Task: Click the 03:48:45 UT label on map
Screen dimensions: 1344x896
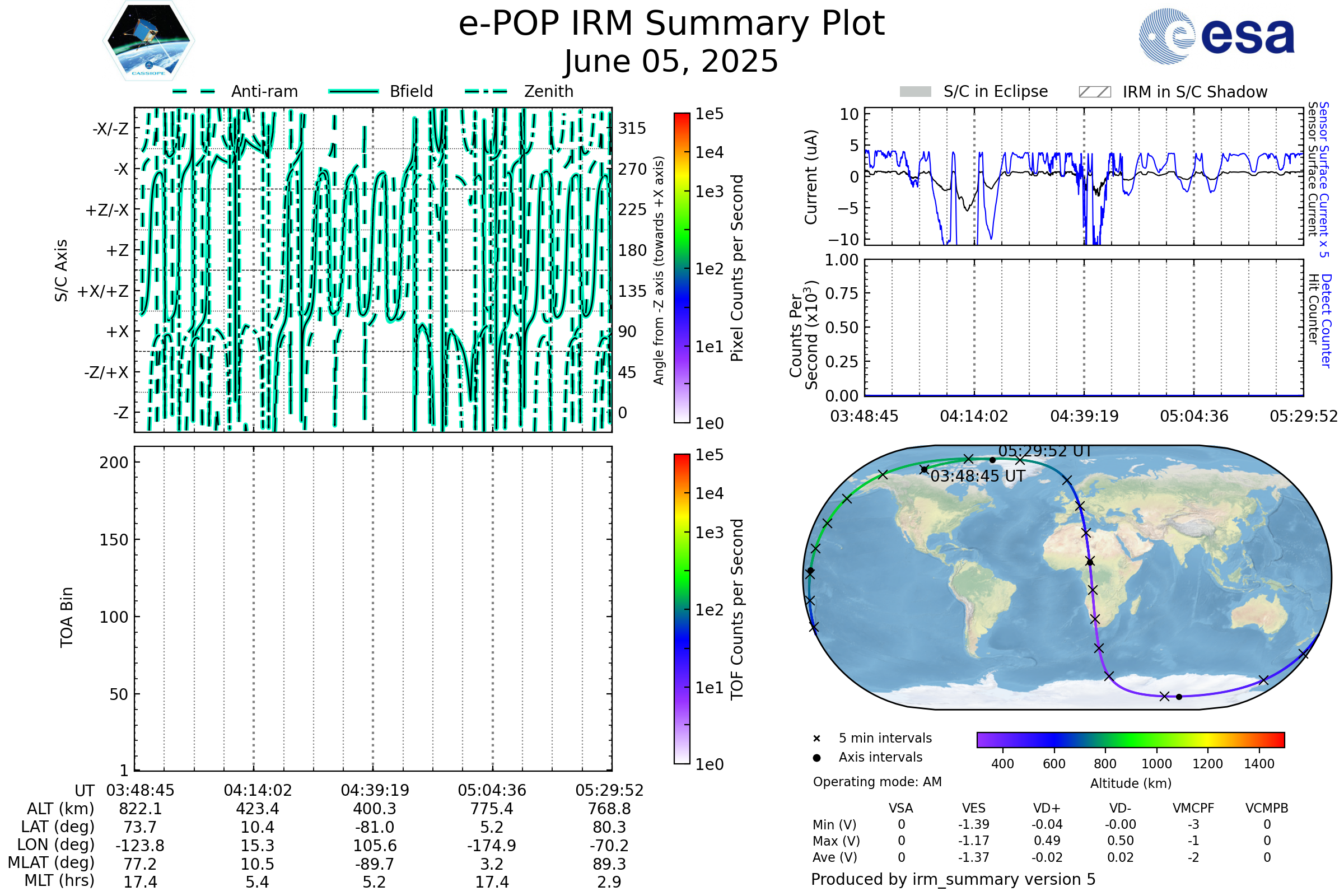Action: coord(978,477)
